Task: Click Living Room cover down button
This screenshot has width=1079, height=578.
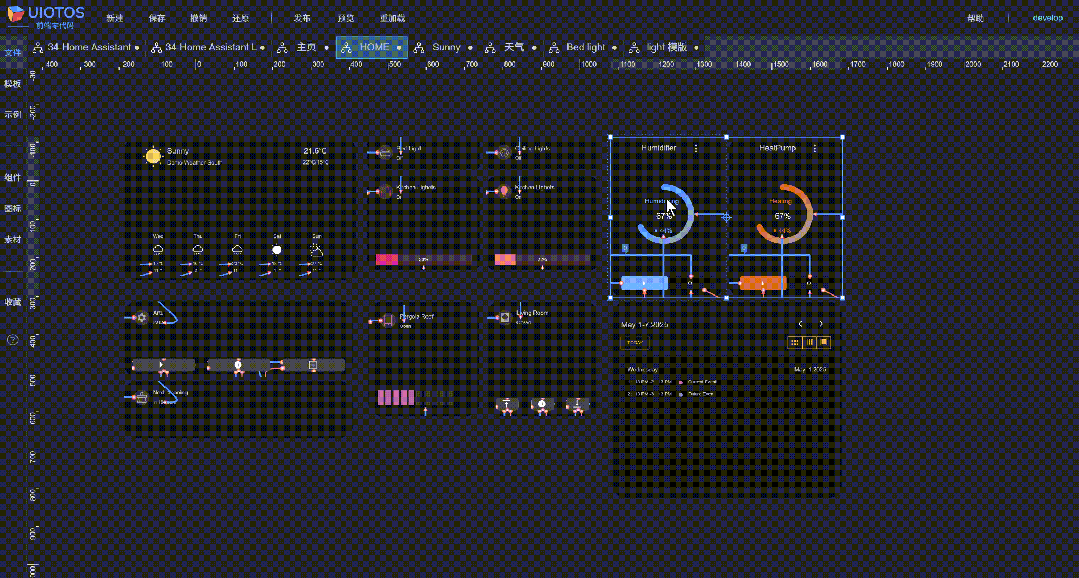Action: tap(577, 403)
